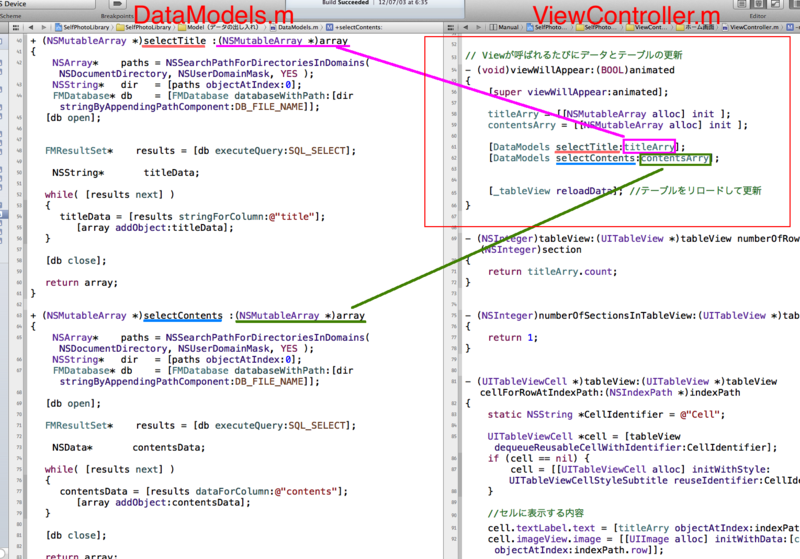The height and width of the screenshot is (559, 800).
Task: Open the Manual assistant mode menu
Action: point(504,27)
